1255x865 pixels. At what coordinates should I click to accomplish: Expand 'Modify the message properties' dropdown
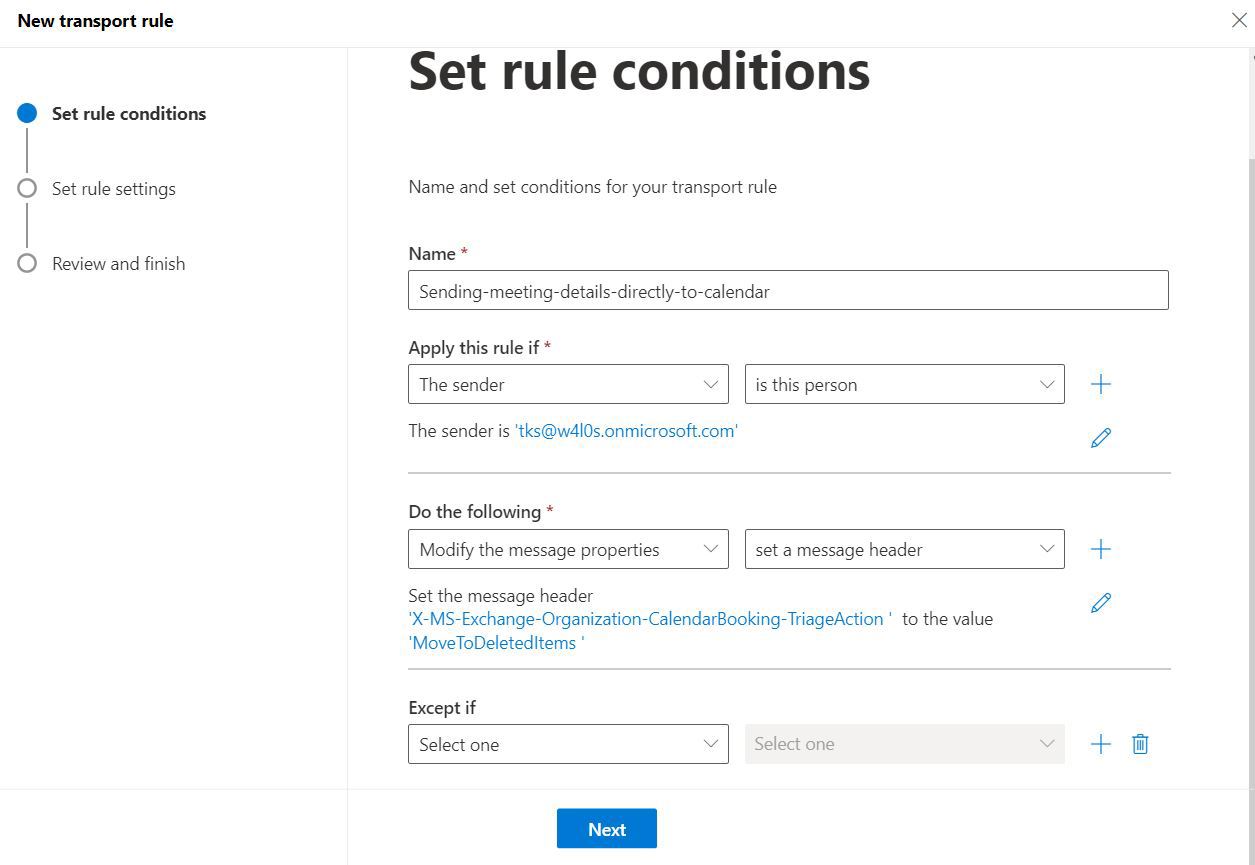click(x=568, y=550)
